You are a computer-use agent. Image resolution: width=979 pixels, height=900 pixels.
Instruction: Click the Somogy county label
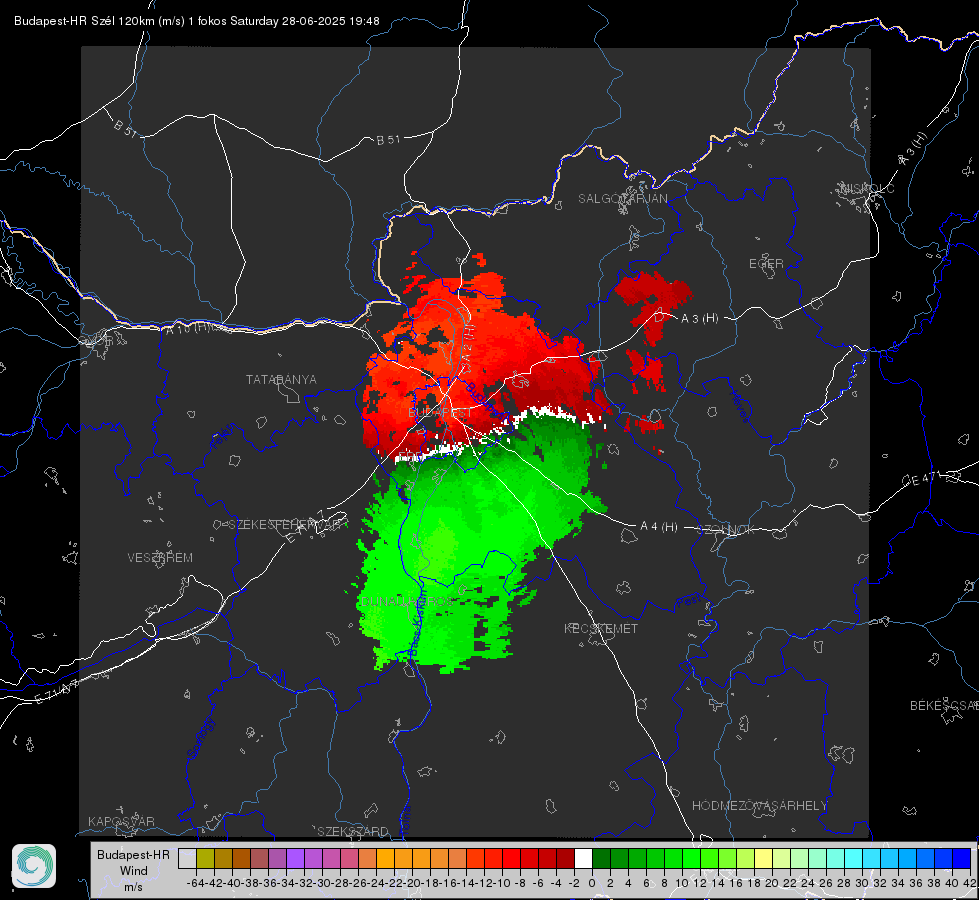pyautogui.click(x=202, y=738)
